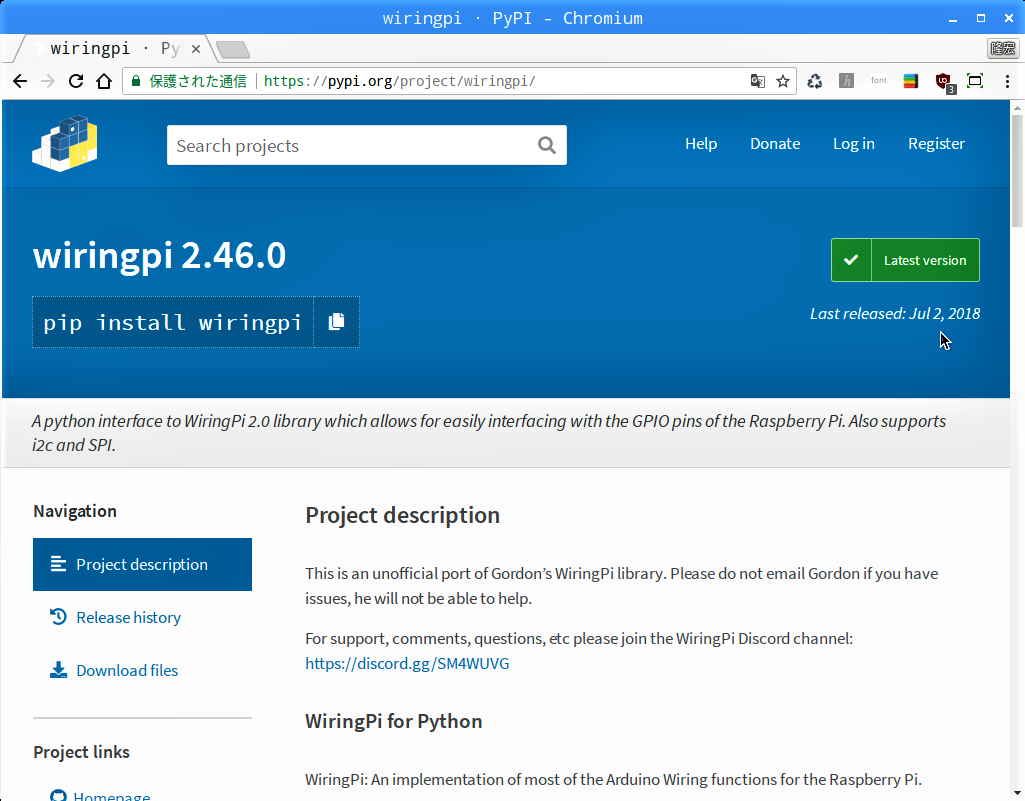Open the Donate page
Image resolution: width=1025 pixels, height=801 pixels.
coord(775,144)
